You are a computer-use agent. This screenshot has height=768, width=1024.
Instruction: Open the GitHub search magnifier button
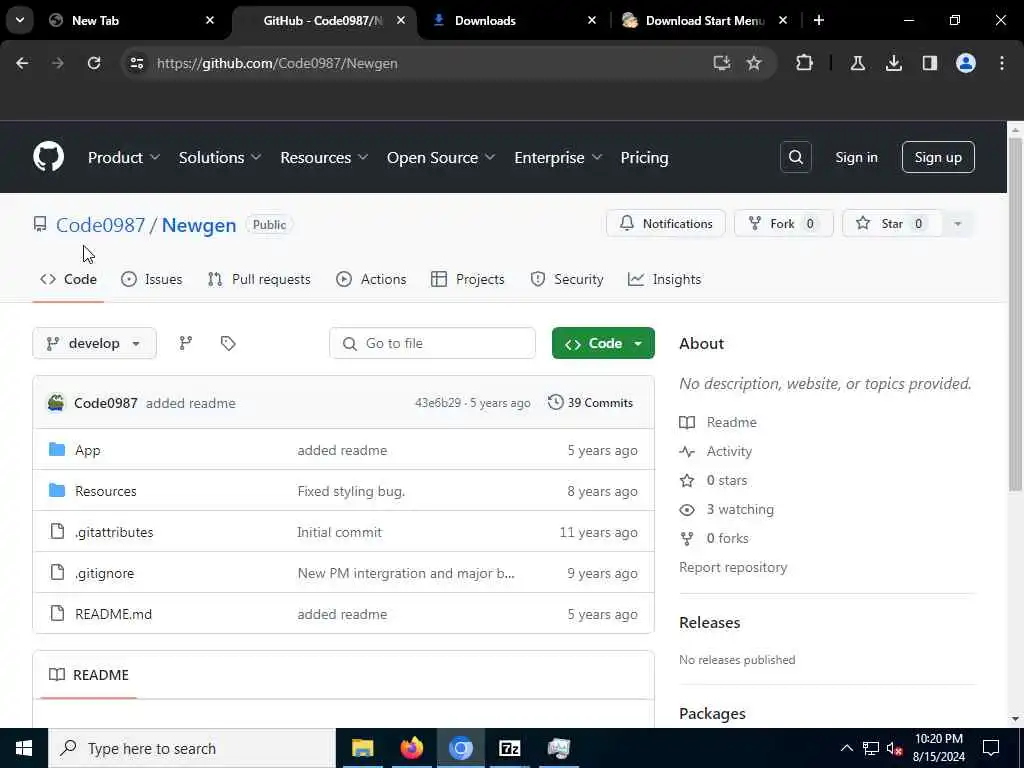(795, 157)
